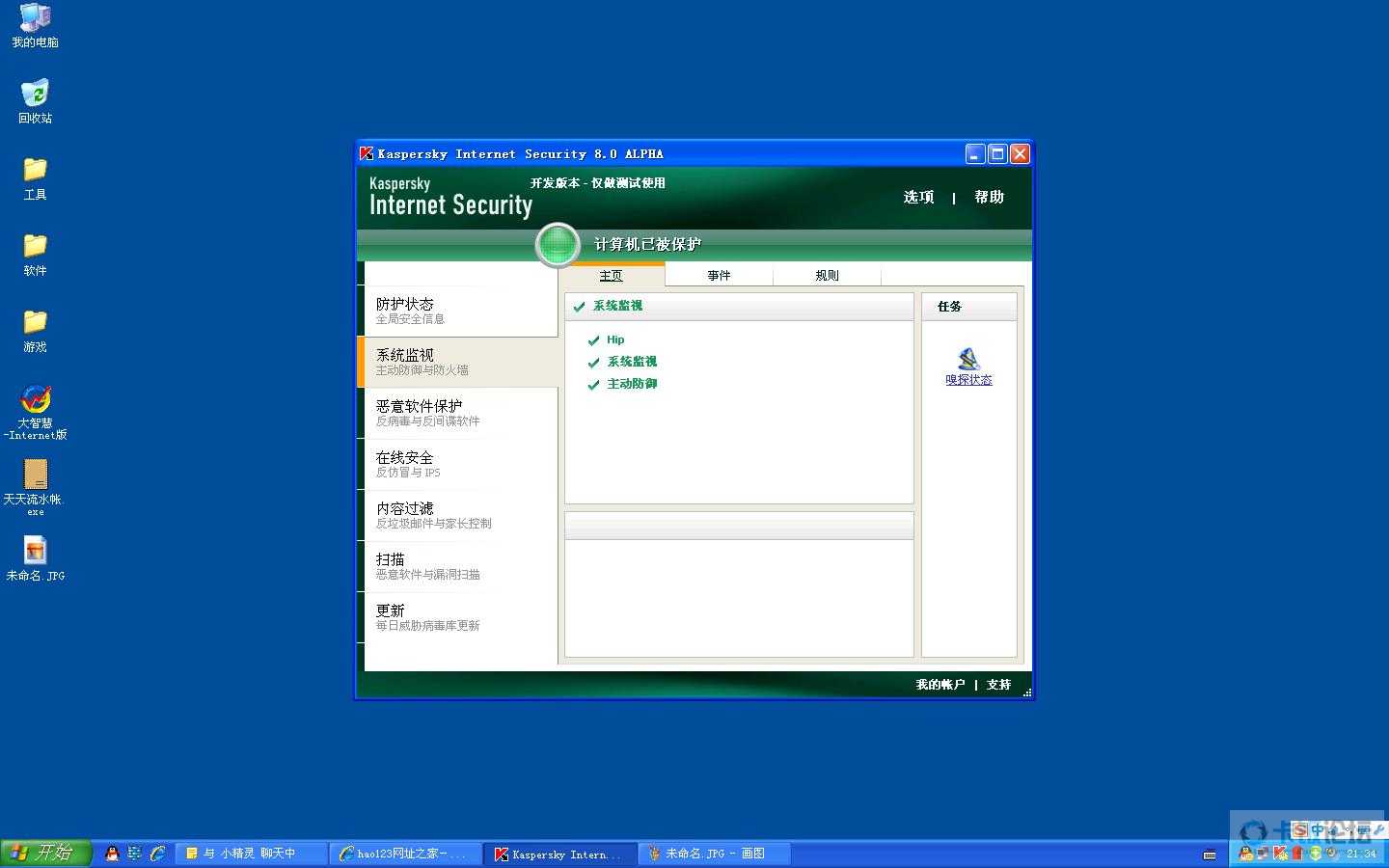Open 我的帐户 link in footer
The image size is (1389, 868).
(940, 685)
